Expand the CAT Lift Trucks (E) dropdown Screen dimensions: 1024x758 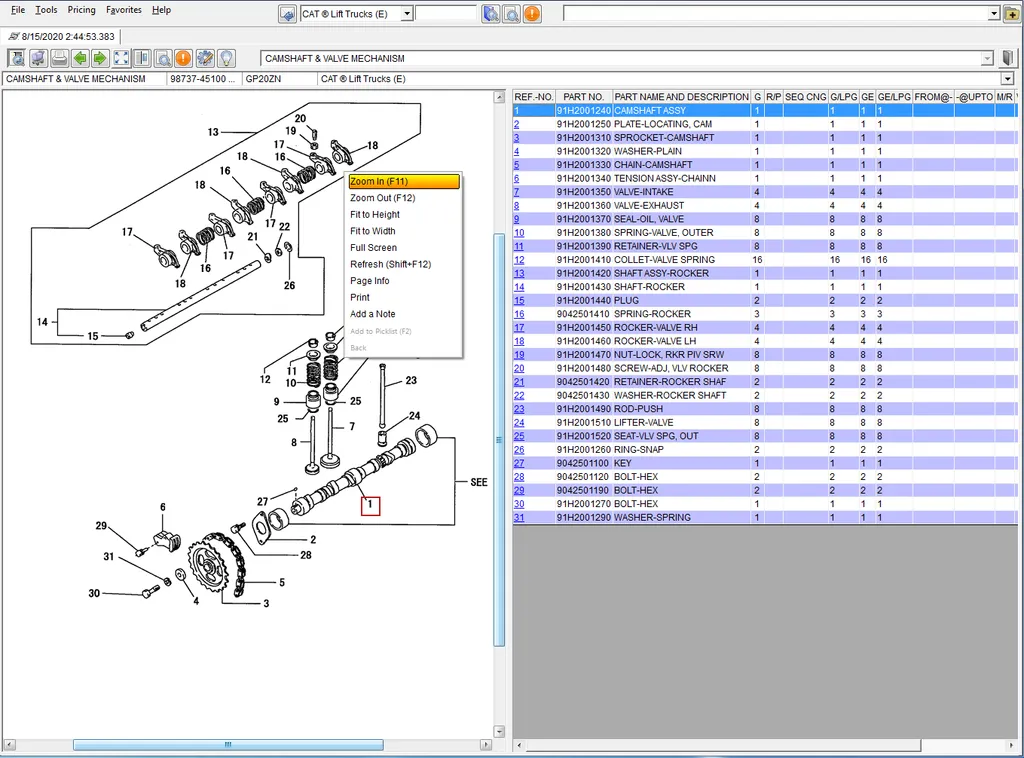(406, 14)
